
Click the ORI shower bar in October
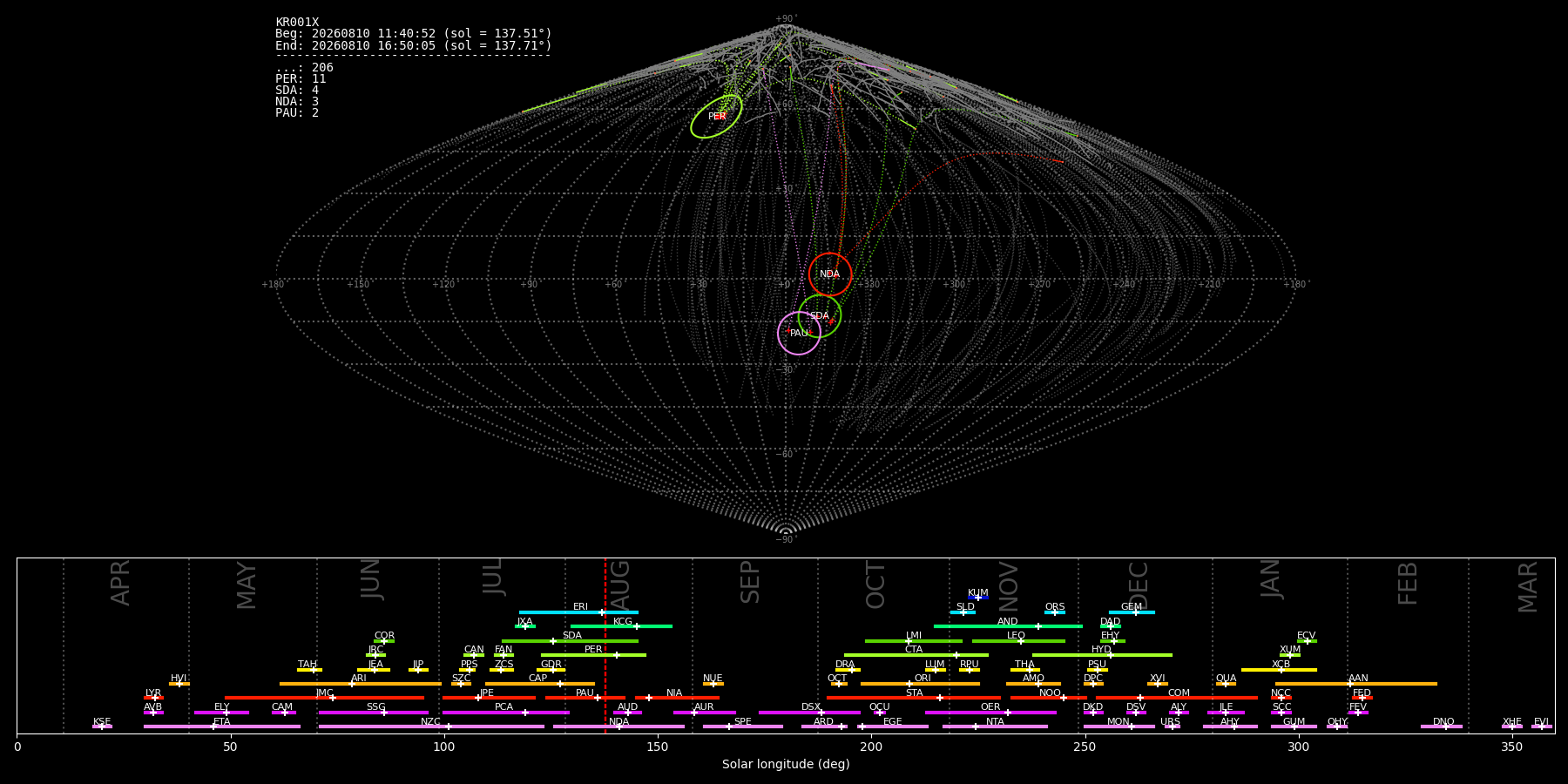(x=920, y=684)
